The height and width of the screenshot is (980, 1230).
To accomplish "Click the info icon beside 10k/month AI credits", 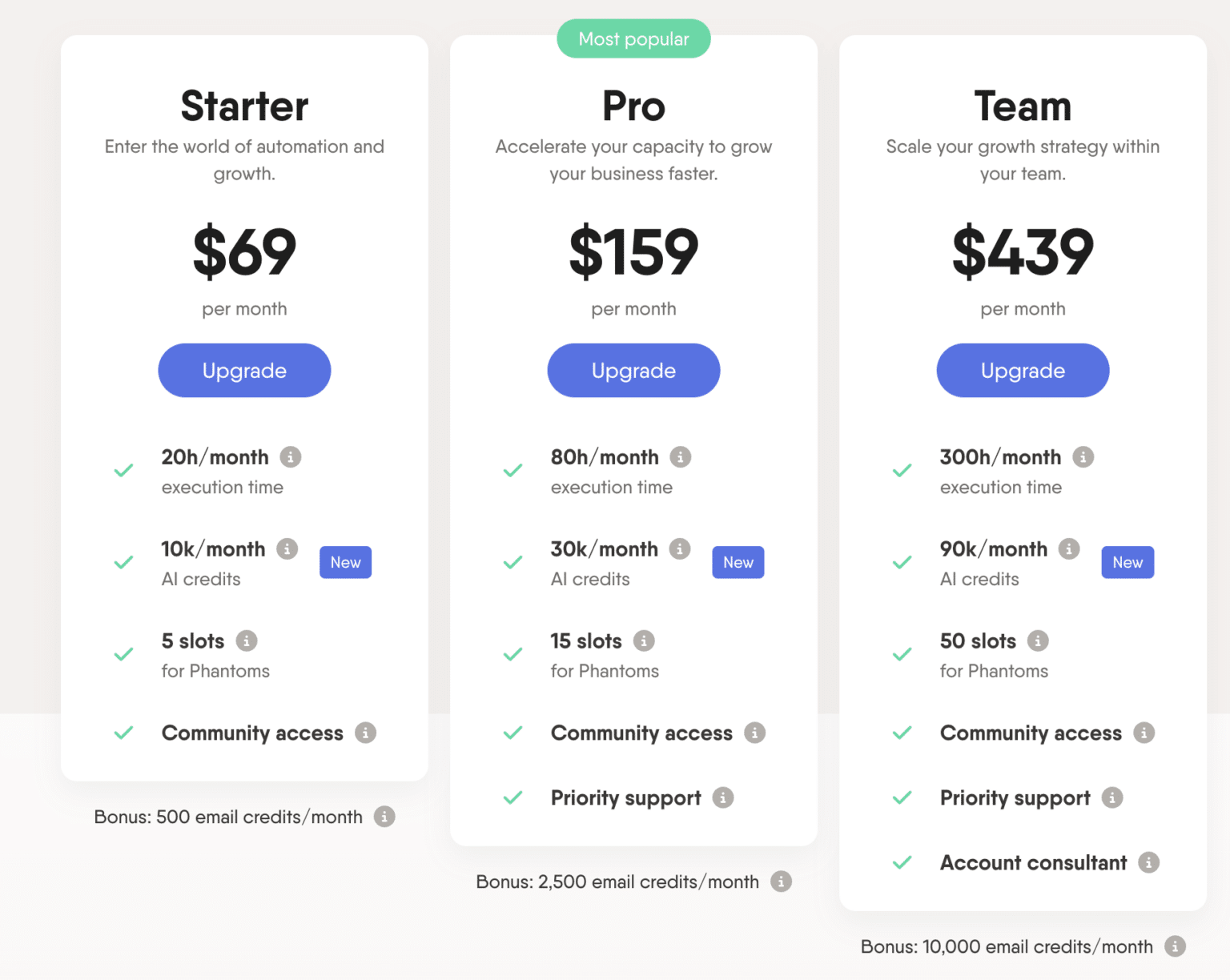I will pyautogui.click(x=287, y=548).
